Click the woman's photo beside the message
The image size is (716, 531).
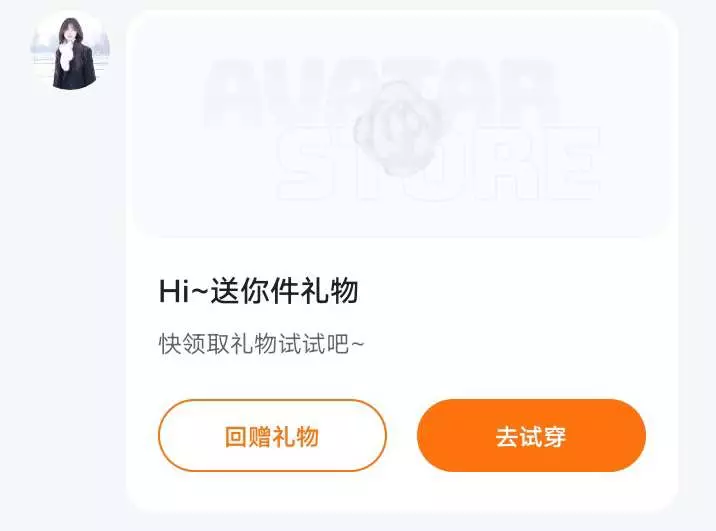click(70, 51)
